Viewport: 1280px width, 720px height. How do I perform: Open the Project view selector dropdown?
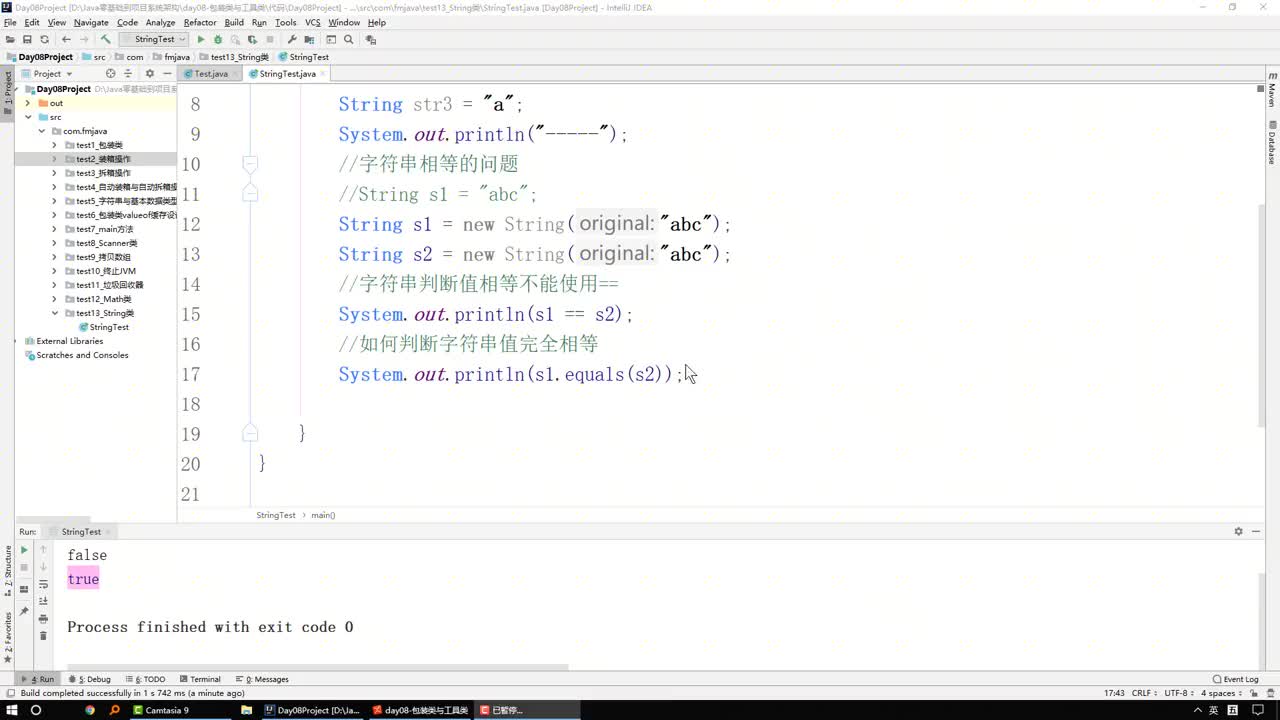tap(46, 74)
